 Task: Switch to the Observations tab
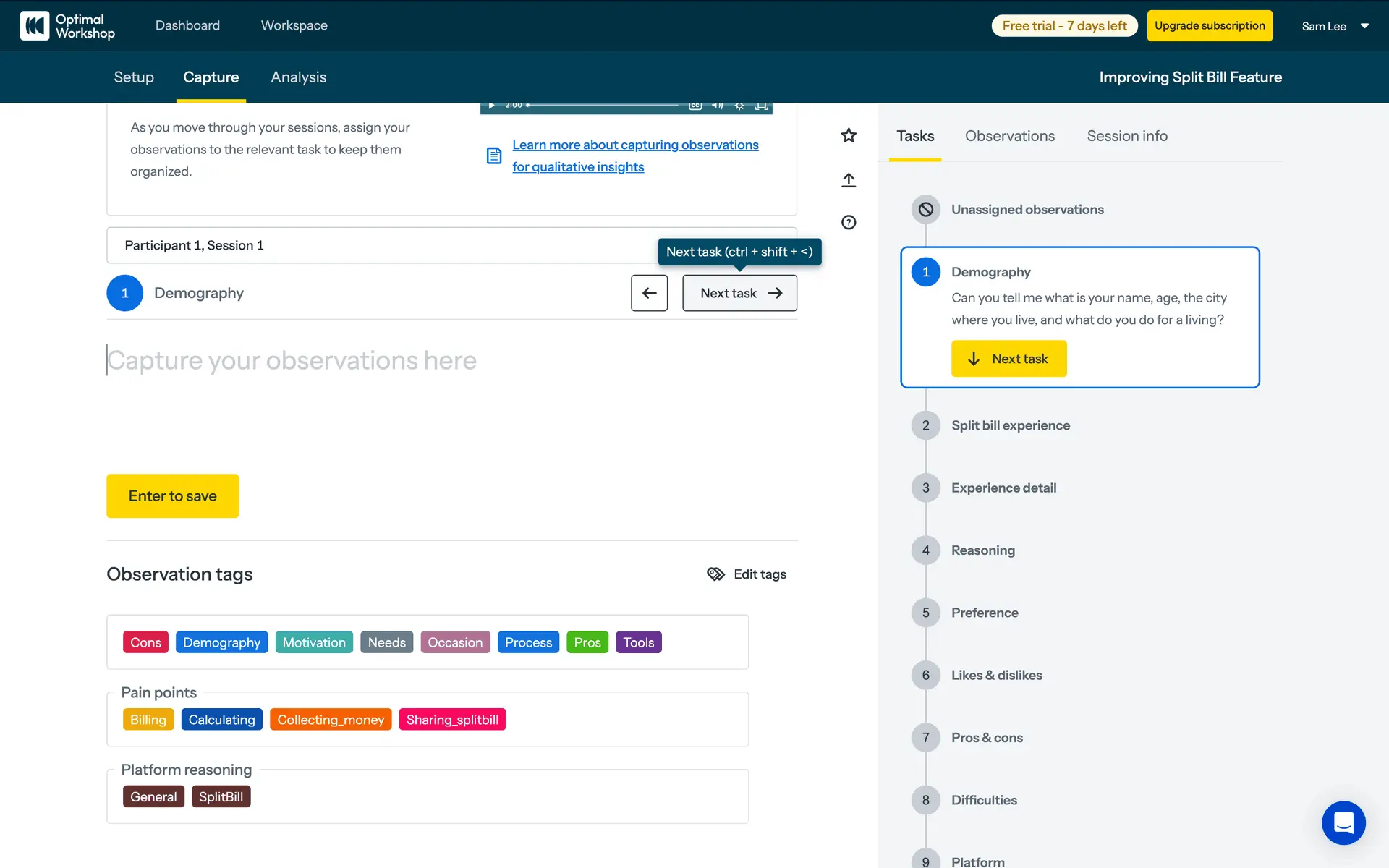pos(1009,136)
